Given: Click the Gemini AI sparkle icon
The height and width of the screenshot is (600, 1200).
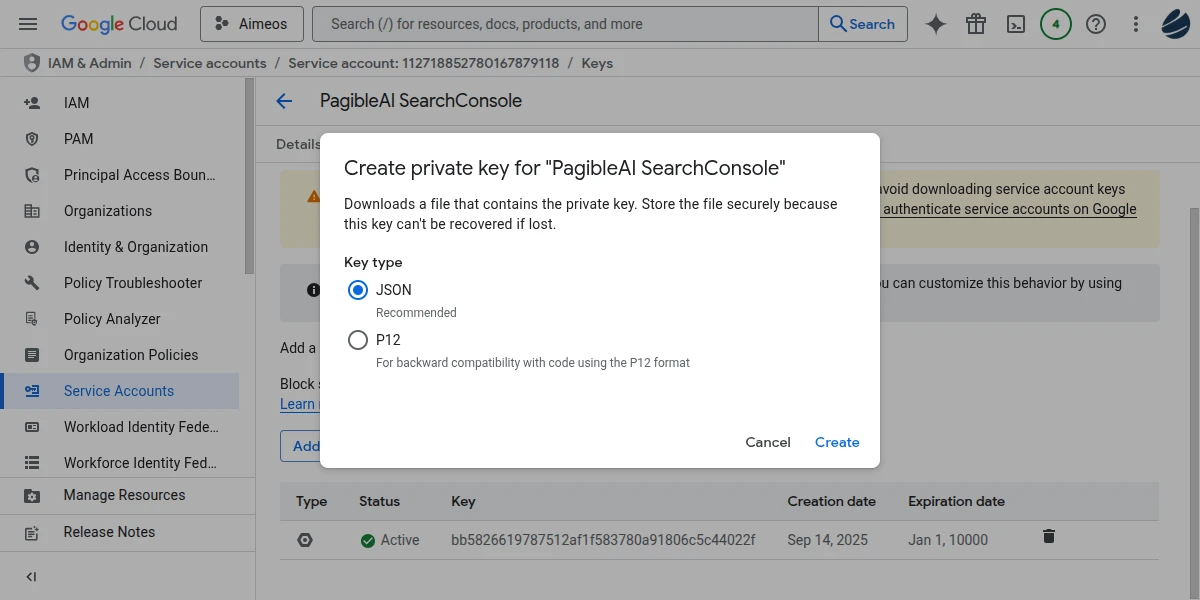Looking at the screenshot, I should coord(936,24).
